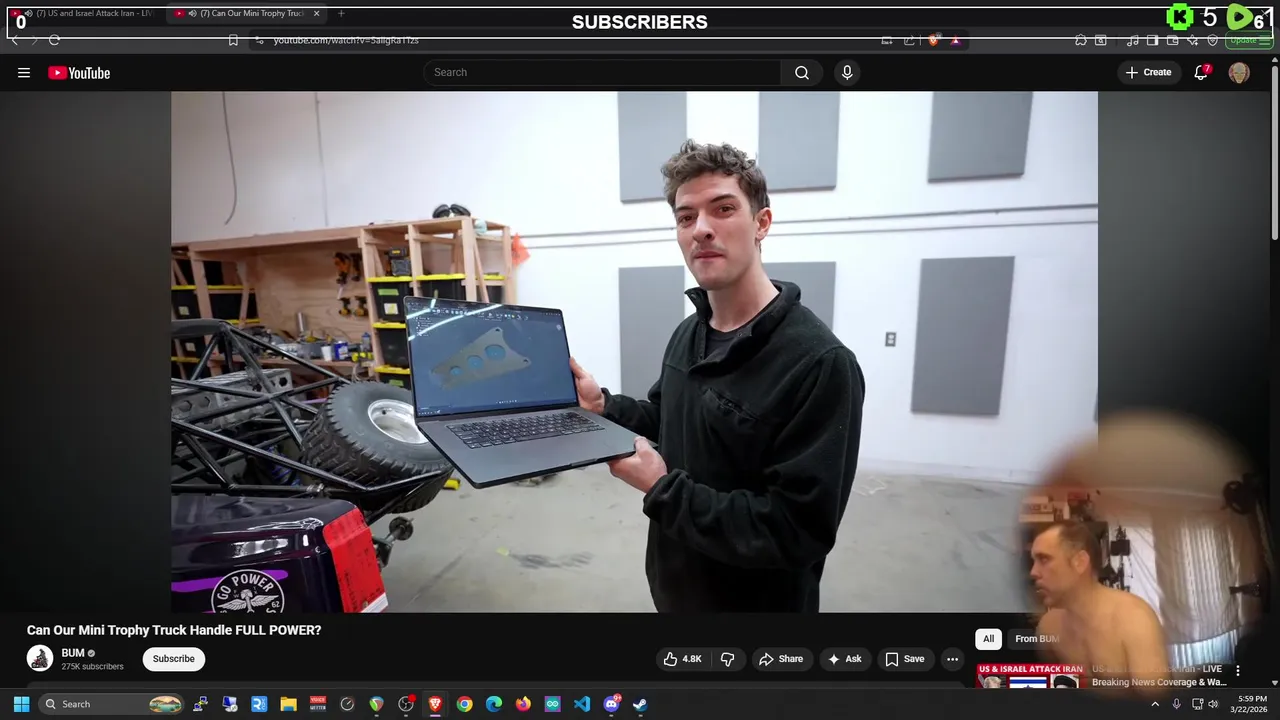This screenshot has height=720, width=1280.
Task: Subscribe to the BUM channel
Action: click(174, 659)
